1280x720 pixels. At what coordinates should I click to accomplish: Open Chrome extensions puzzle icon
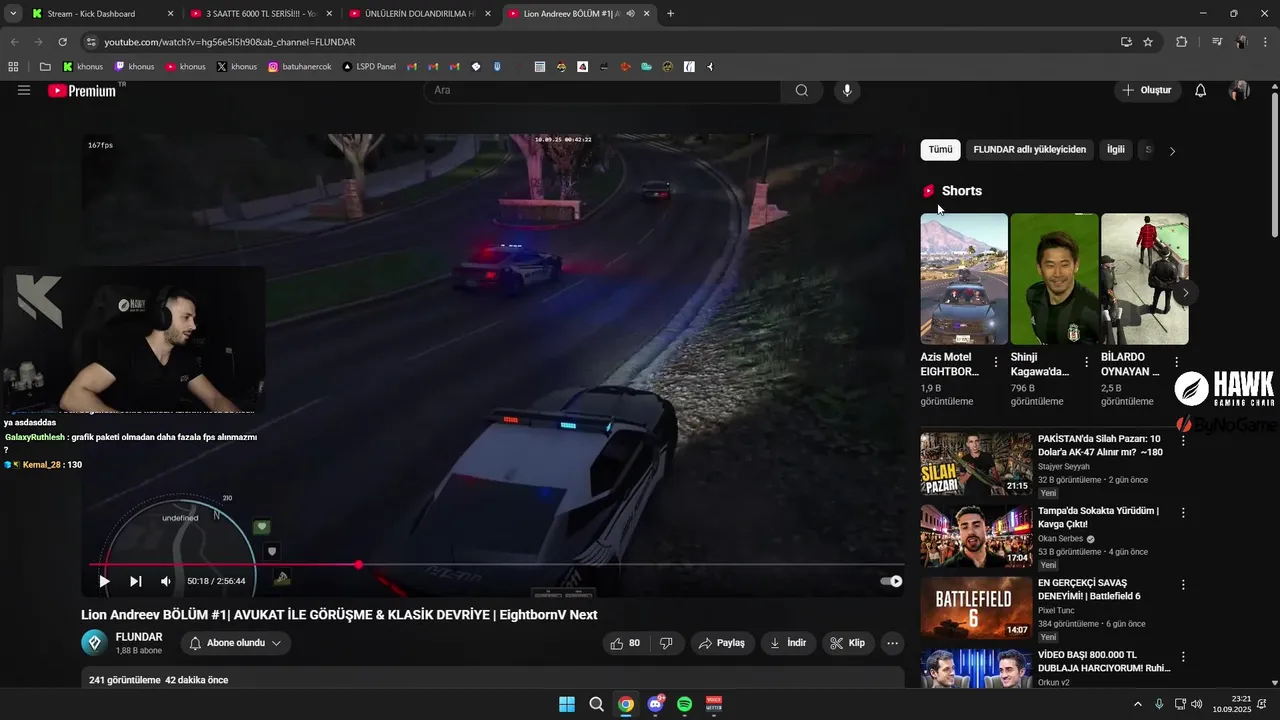(x=1182, y=42)
